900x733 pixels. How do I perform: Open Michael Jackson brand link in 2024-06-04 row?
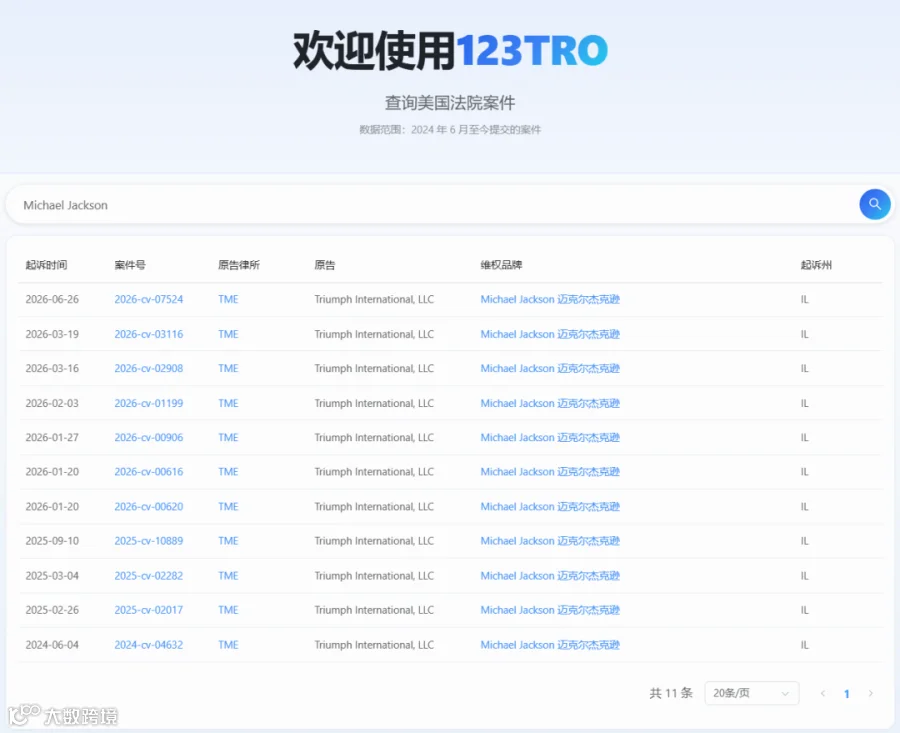pyautogui.click(x=550, y=645)
